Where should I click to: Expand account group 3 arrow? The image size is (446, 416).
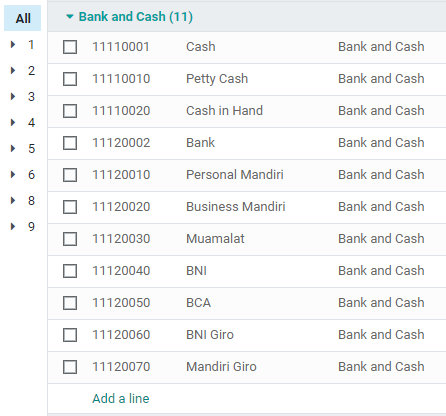[13, 96]
